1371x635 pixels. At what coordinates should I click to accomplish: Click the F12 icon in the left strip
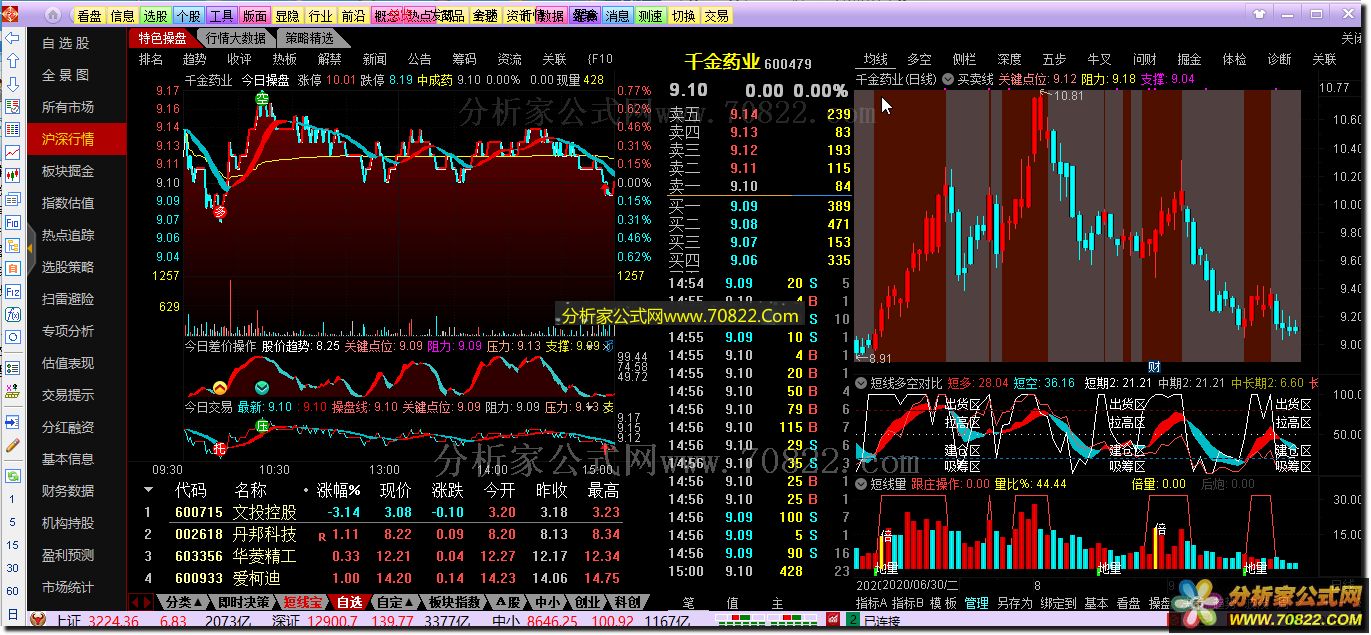coord(13,291)
